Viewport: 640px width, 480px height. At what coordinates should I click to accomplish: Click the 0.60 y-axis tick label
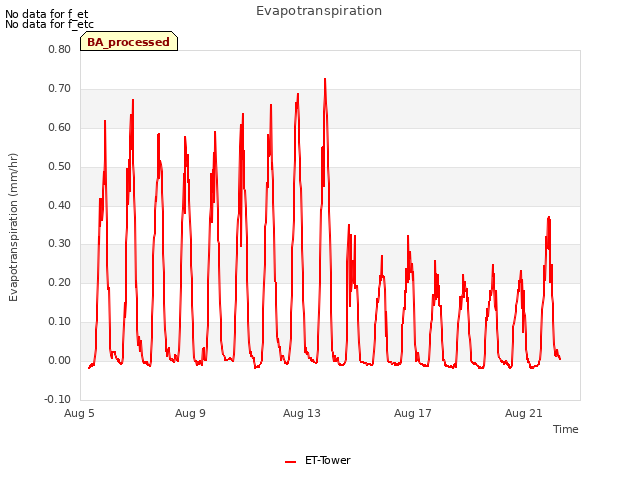point(59,127)
